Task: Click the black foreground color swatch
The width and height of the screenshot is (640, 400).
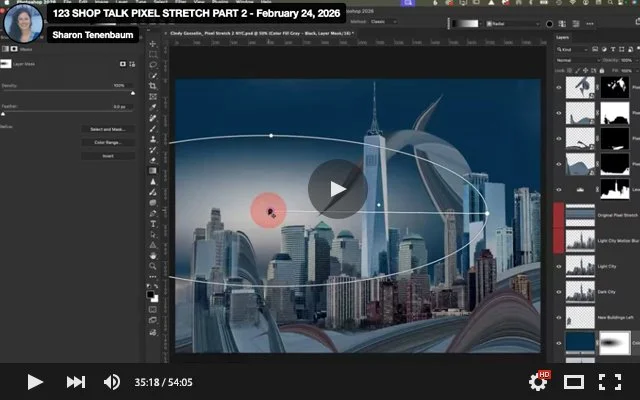Action: click(x=151, y=295)
